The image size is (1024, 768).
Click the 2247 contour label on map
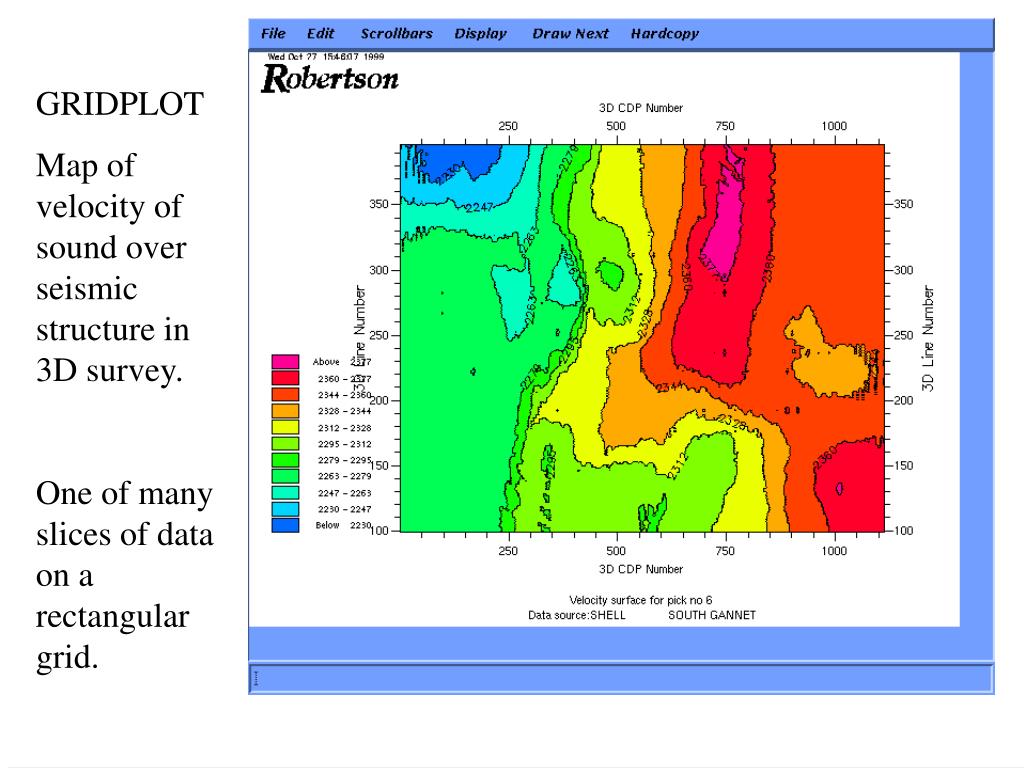pyautogui.click(x=479, y=207)
